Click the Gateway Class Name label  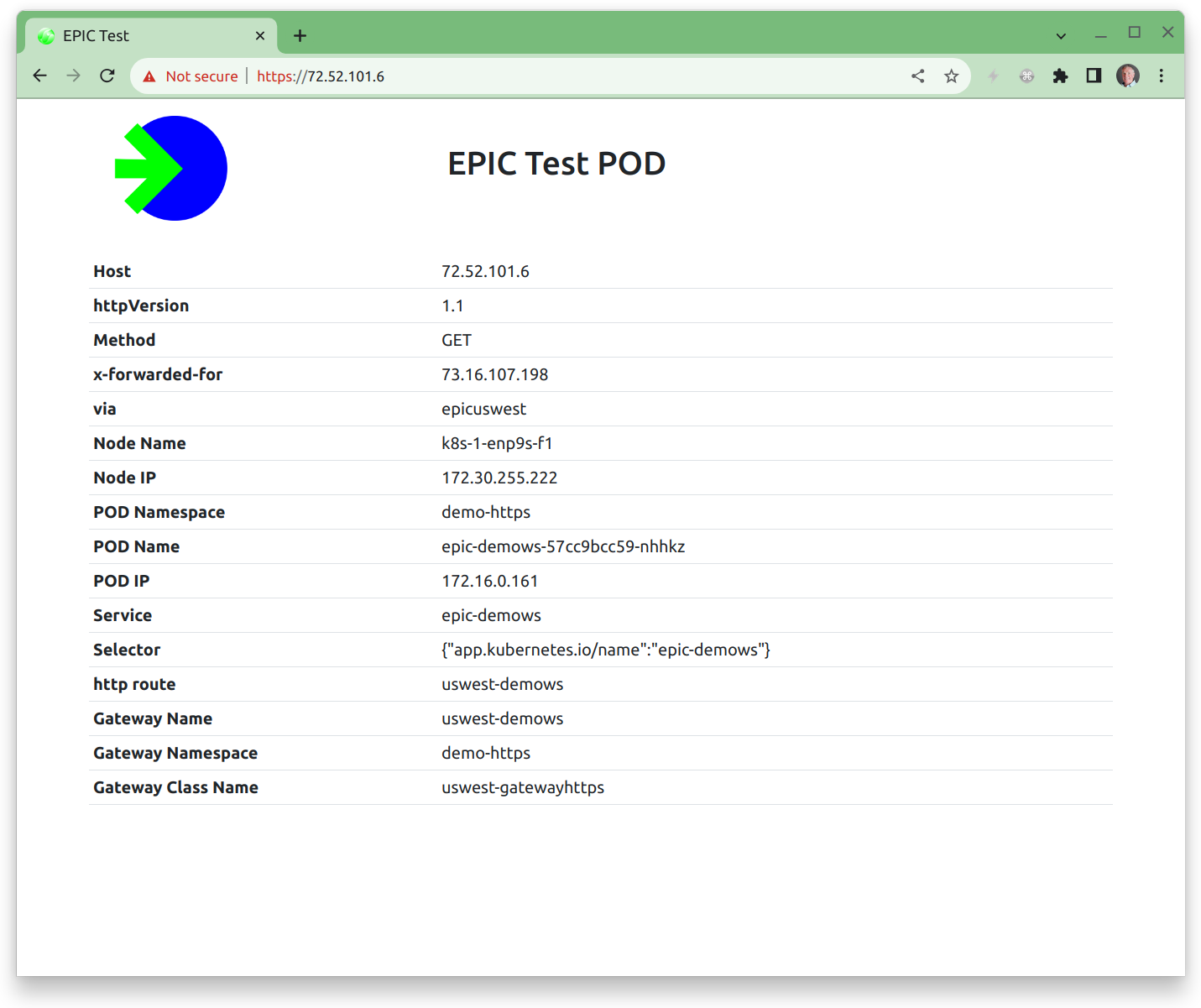point(176,787)
